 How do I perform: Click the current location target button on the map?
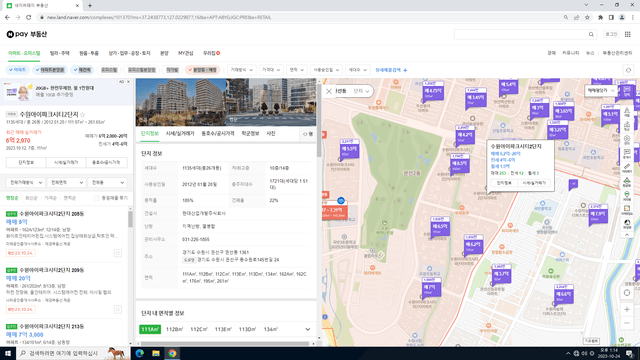(x=627, y=293)
